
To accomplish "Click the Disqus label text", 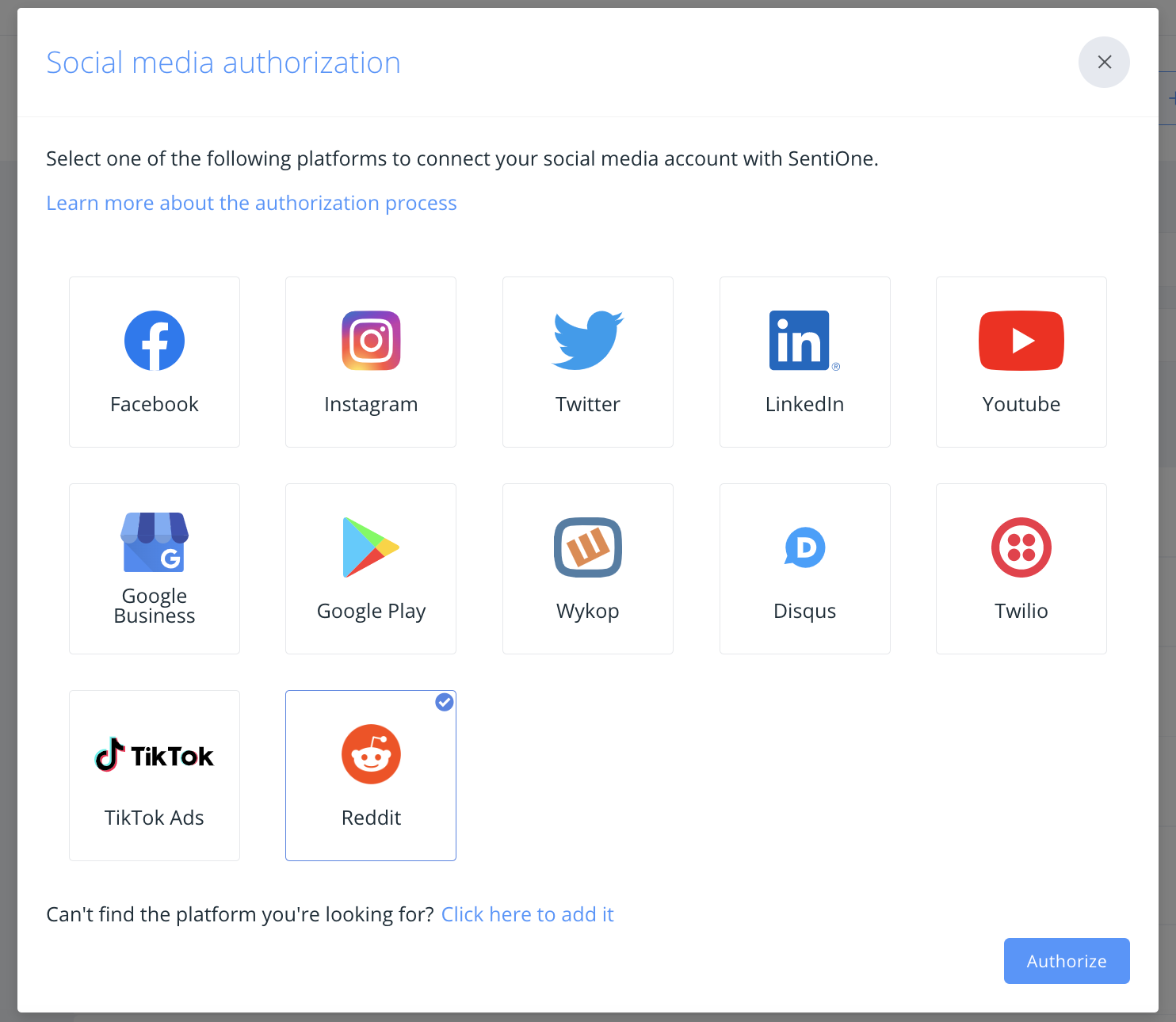I will click(x=804, y=612).
